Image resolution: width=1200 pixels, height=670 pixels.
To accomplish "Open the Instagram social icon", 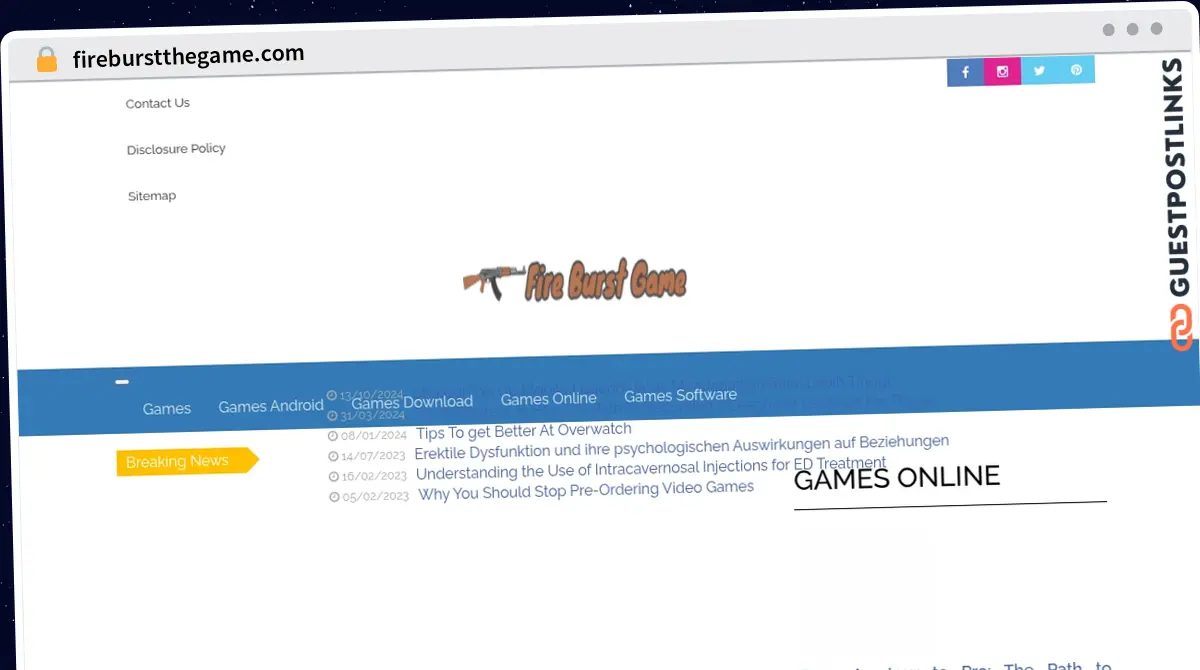I will [x=1002, y=71].
